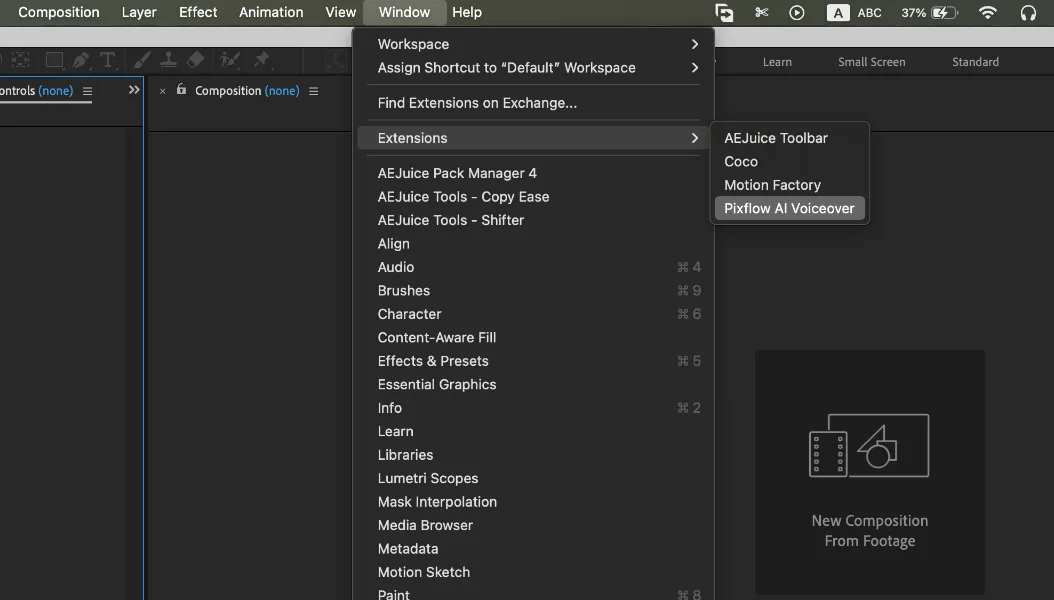Open Pixflow AI Voiceover extension
Image resolution: width=1054 pixels, height=600 pixels.
[789, 208]
